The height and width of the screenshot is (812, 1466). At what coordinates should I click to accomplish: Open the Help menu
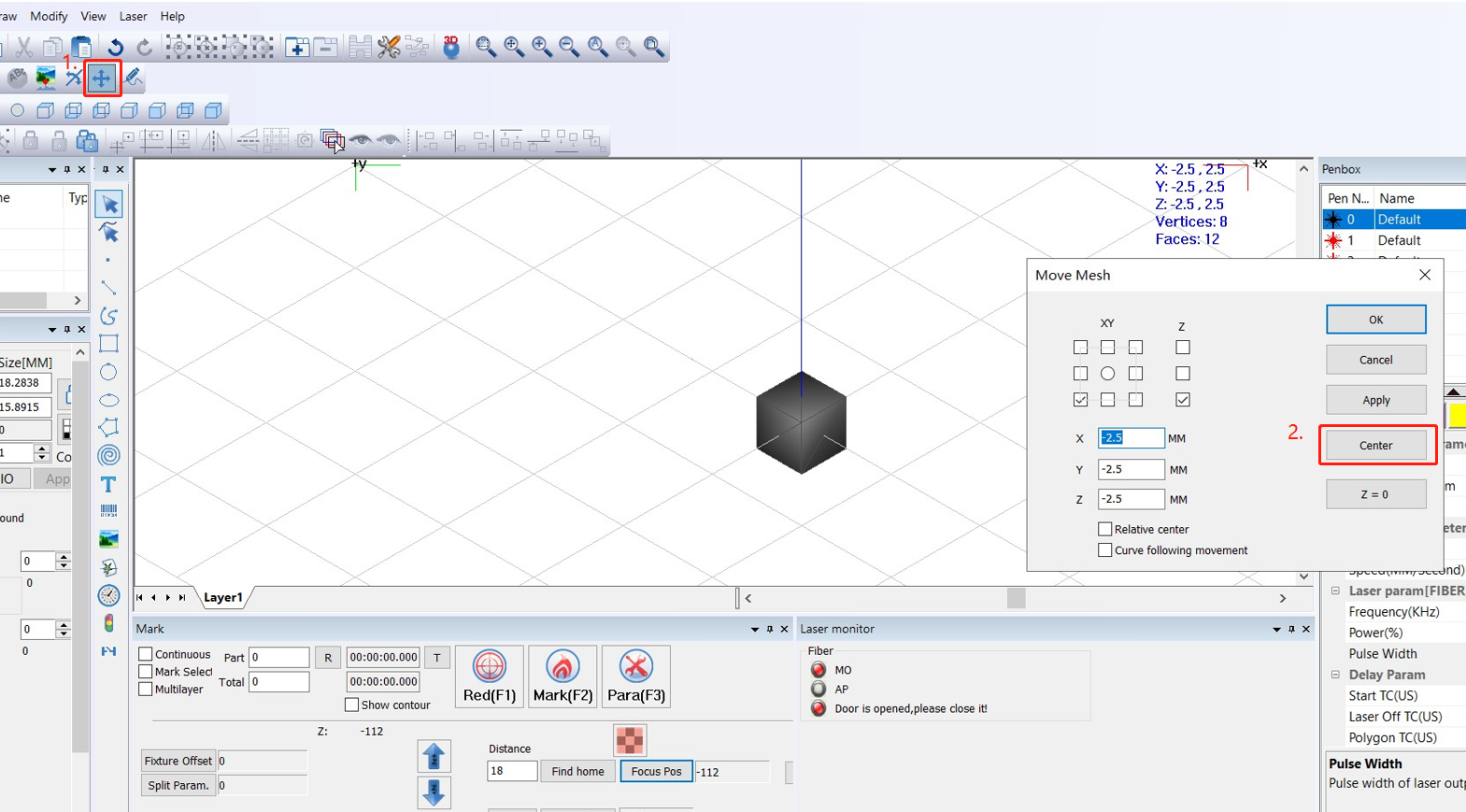[x=173, y=16]
